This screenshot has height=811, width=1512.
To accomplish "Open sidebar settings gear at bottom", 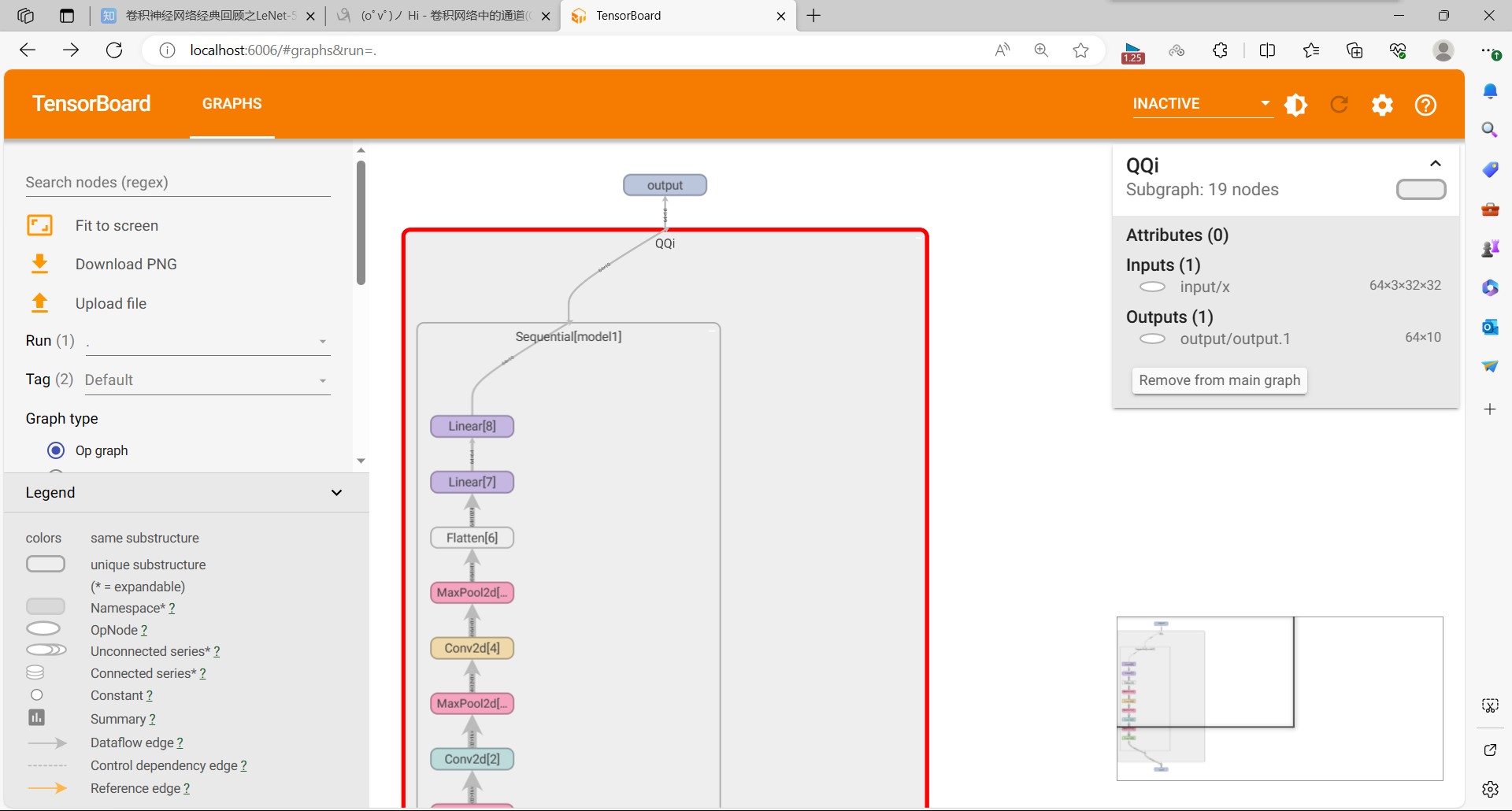I will pyautogui.click(x=1490, y=789).
